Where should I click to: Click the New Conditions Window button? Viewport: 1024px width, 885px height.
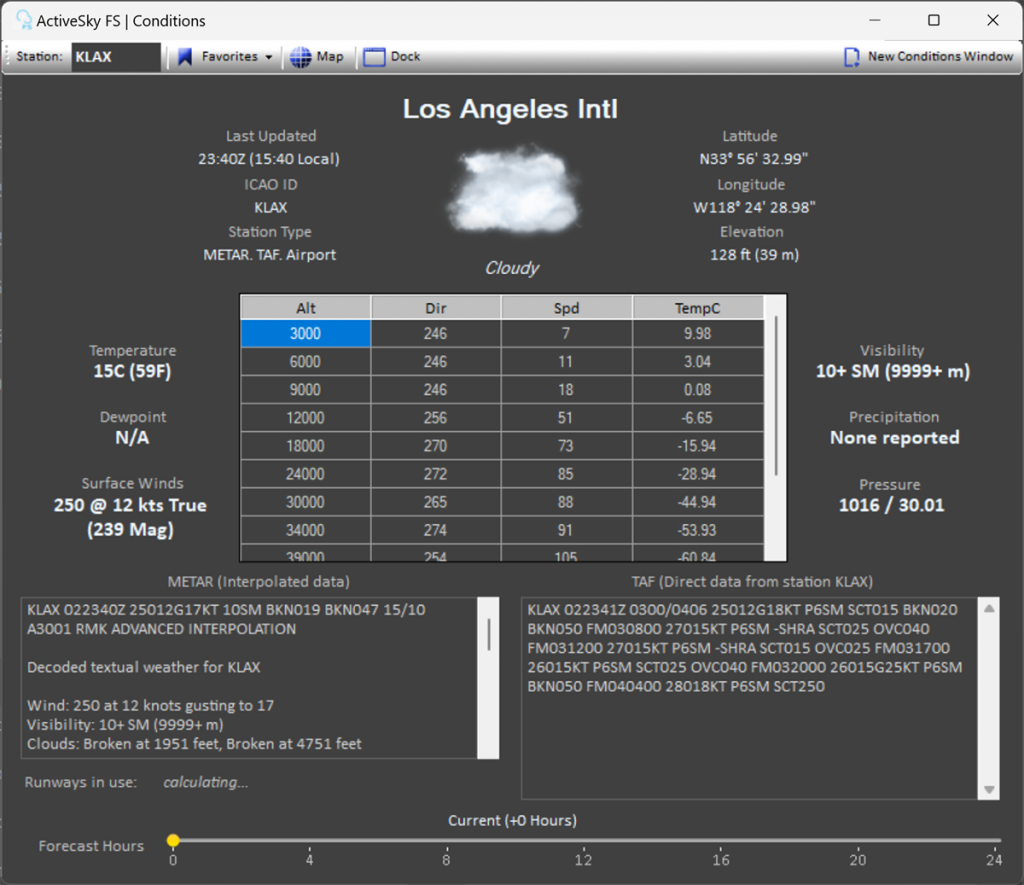[x=928, y=57]
